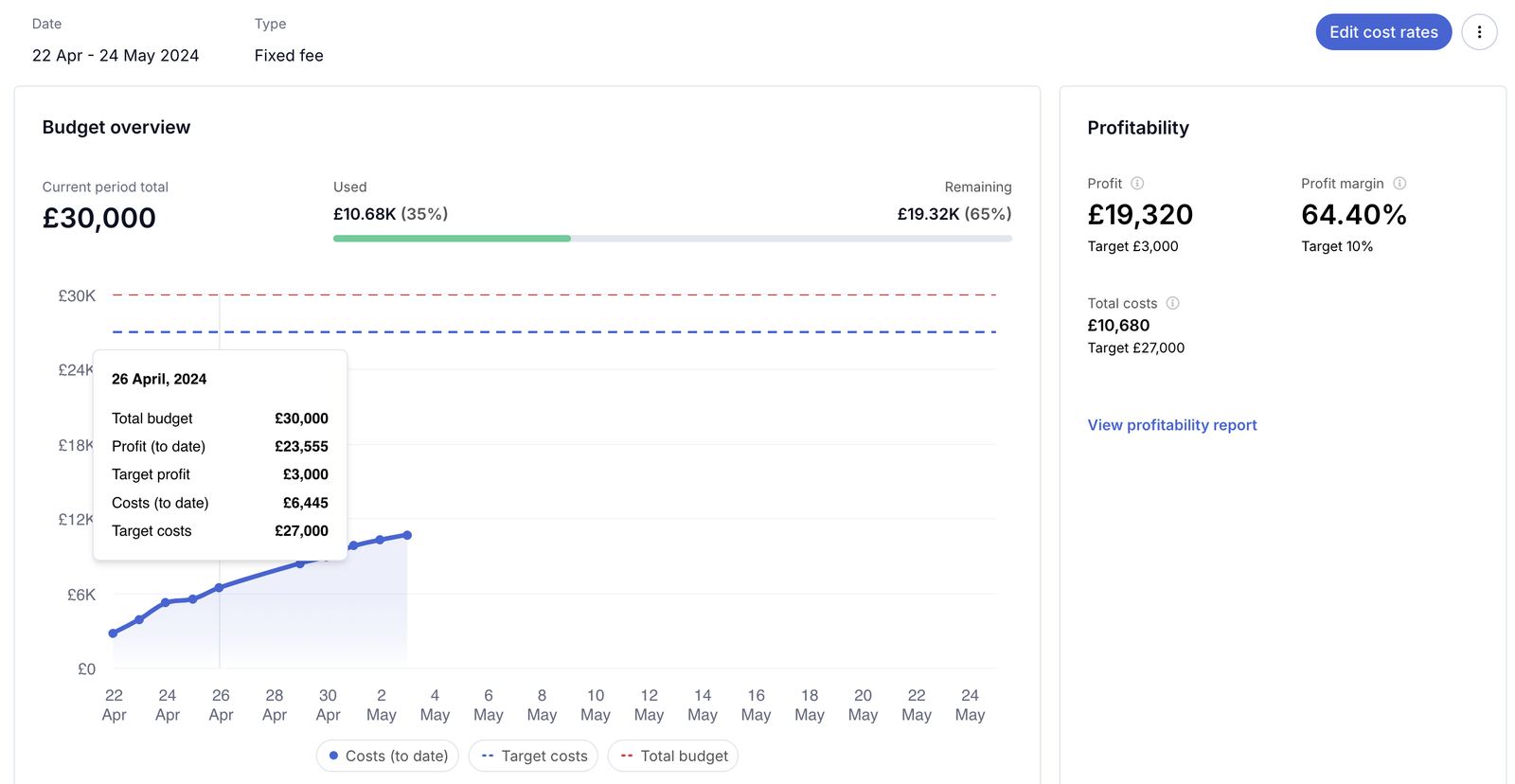Viewport: 1515px width, 784px height.
Task: Click the blue dashed target costs line
Action: click(663, 332)
